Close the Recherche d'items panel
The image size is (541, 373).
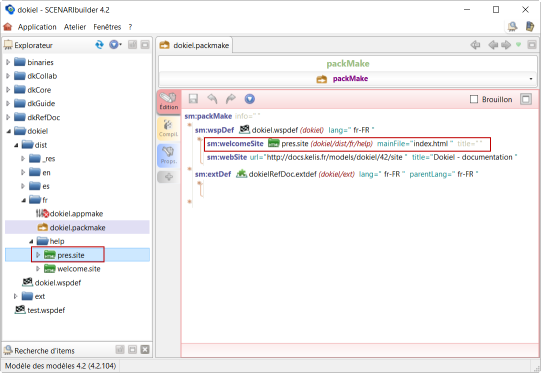pos(145,350)
